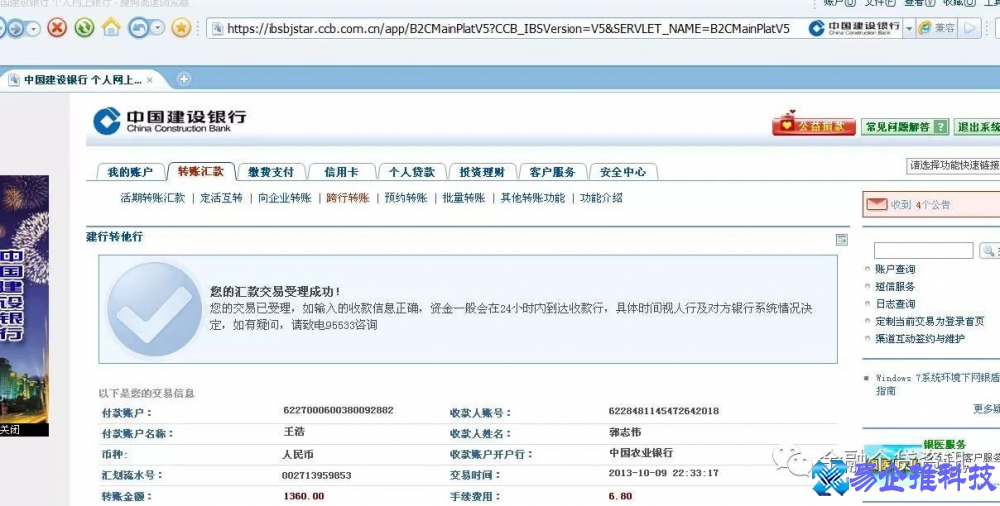Screen dimensions: 1000x506
Task: Open 账户查询 sidebar link
Action: pos(895,269)
